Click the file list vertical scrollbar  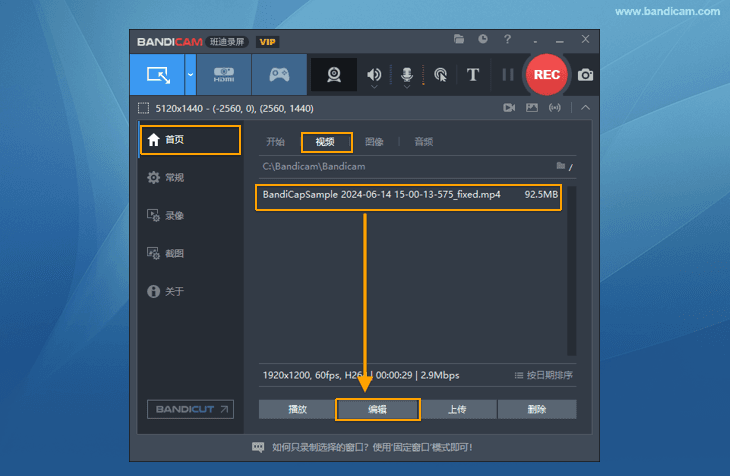pyautogui.click(x=571, y=271)
